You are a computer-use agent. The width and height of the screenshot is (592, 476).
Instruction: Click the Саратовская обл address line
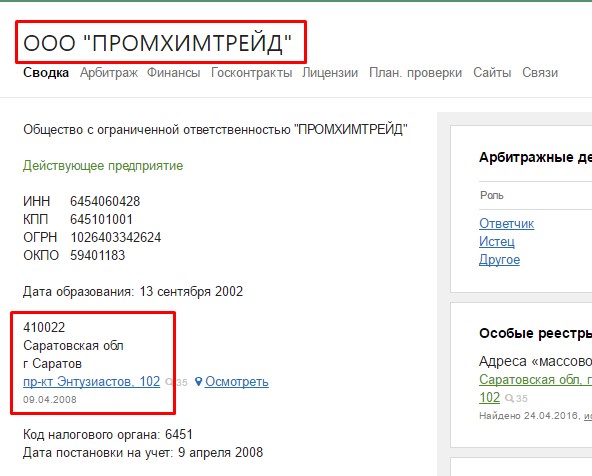point(73,345)
